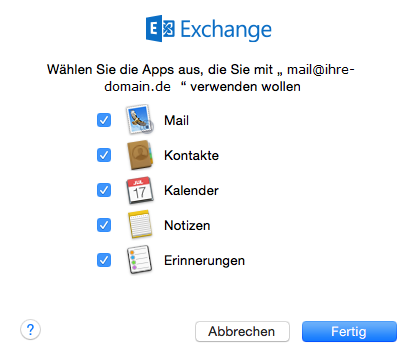Toggle the Notizen checkbox off
The width and height of the screenshot is (417, 362).
[x=104, y=225]
